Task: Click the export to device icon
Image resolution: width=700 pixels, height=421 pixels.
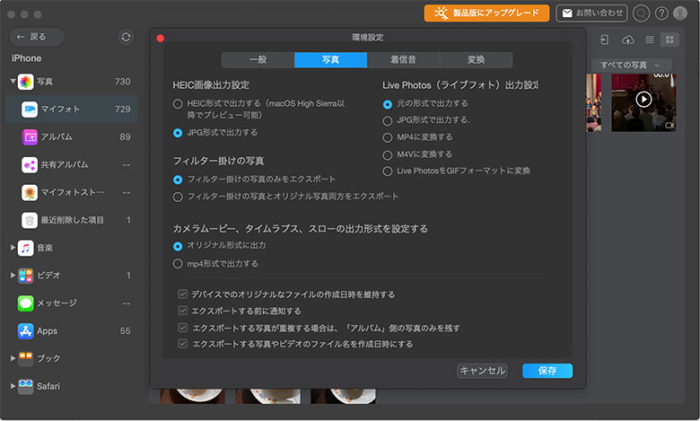Action: (604, 40)
